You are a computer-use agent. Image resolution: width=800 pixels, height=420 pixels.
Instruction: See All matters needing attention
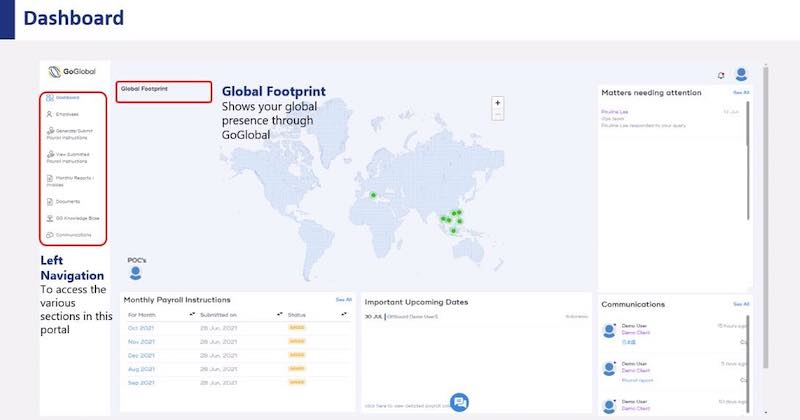coord(741,93)
